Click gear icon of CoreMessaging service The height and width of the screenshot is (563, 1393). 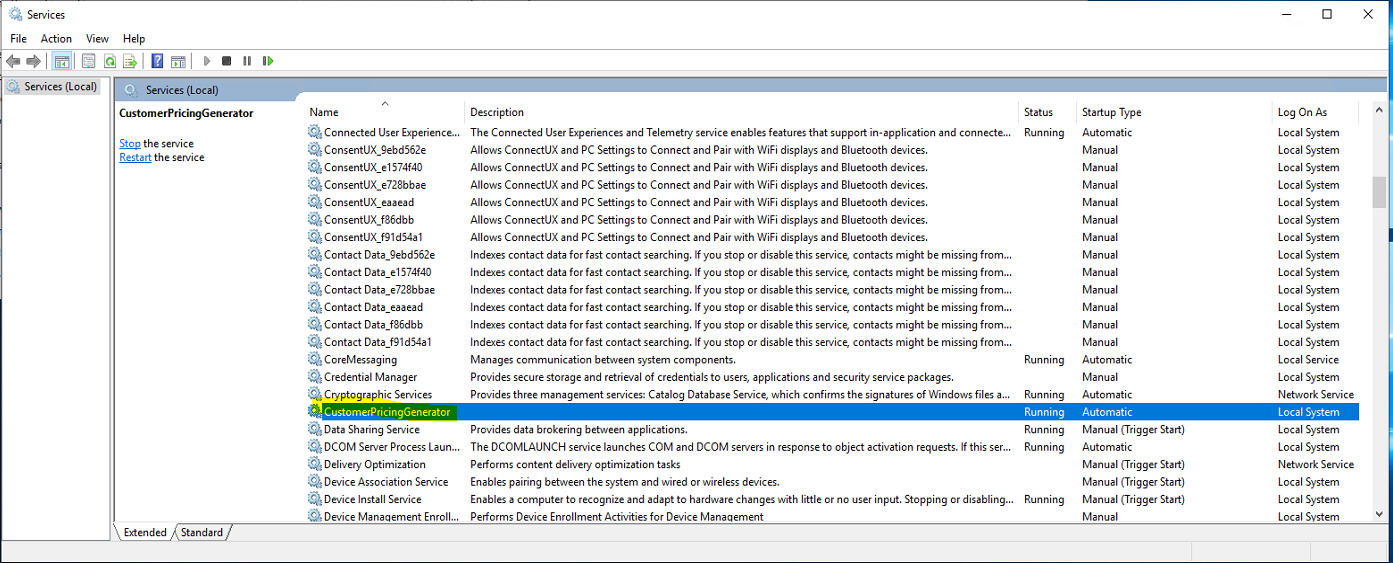point(315,359)
